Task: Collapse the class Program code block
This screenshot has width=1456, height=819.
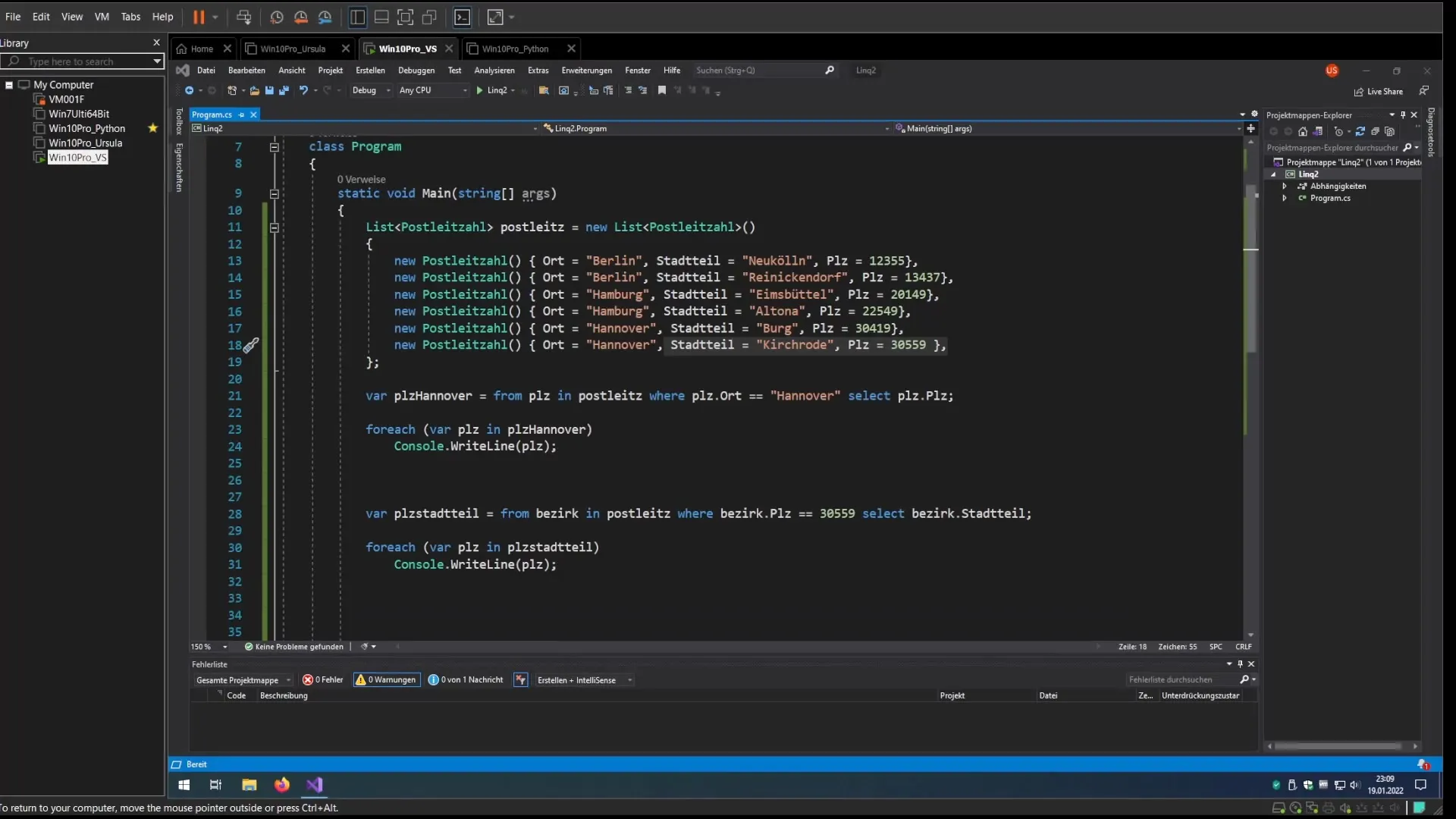Action: coord(275,147)
